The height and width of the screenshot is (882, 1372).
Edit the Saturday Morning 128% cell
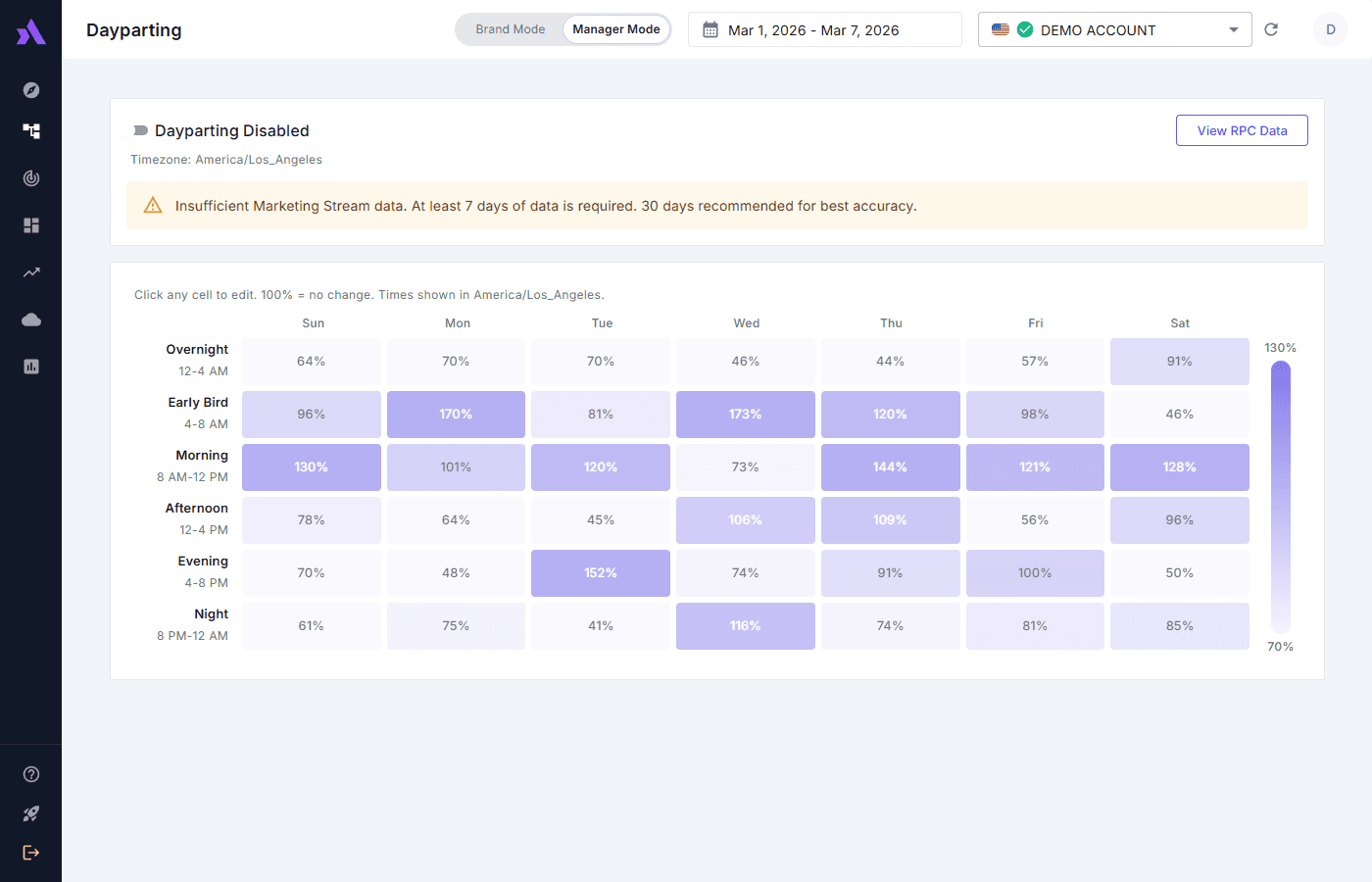pos(1180,467)
